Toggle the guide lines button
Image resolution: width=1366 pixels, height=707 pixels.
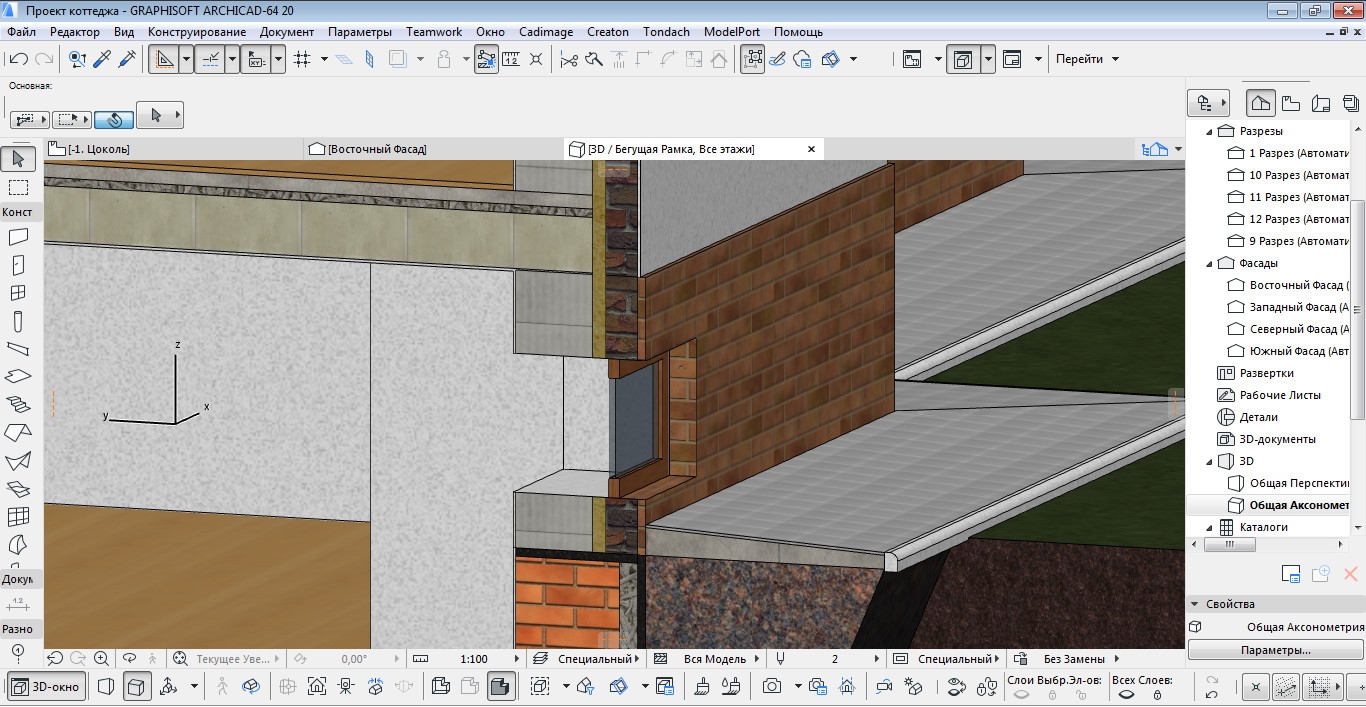tap(164, 60)
